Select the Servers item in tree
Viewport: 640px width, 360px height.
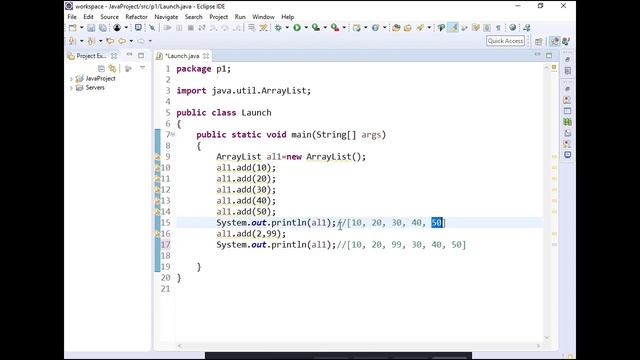[x=95, y=88]
